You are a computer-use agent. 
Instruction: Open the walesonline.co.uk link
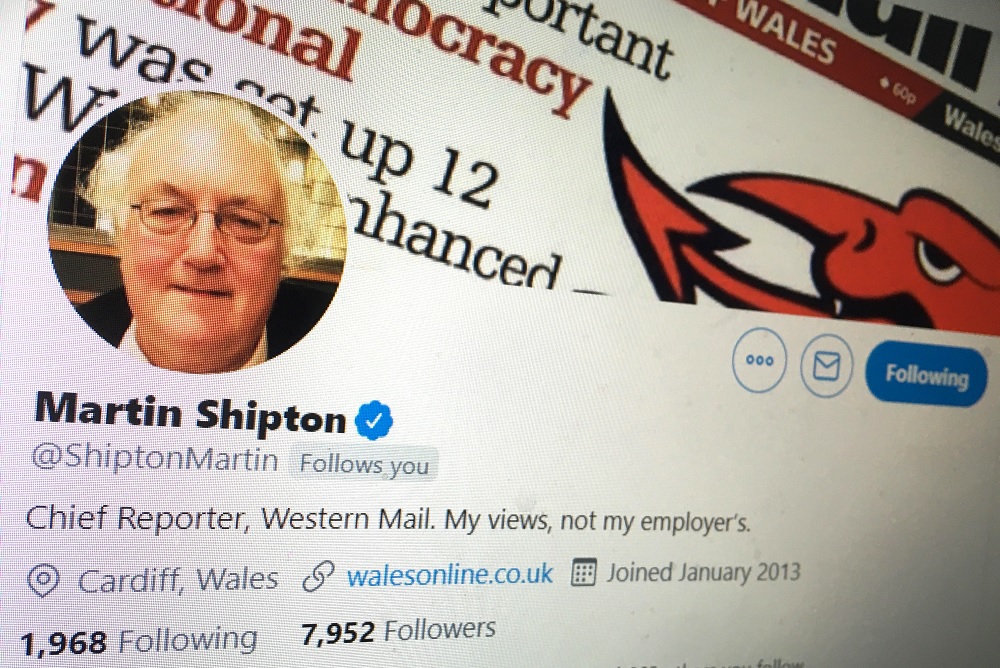point(450,574)
